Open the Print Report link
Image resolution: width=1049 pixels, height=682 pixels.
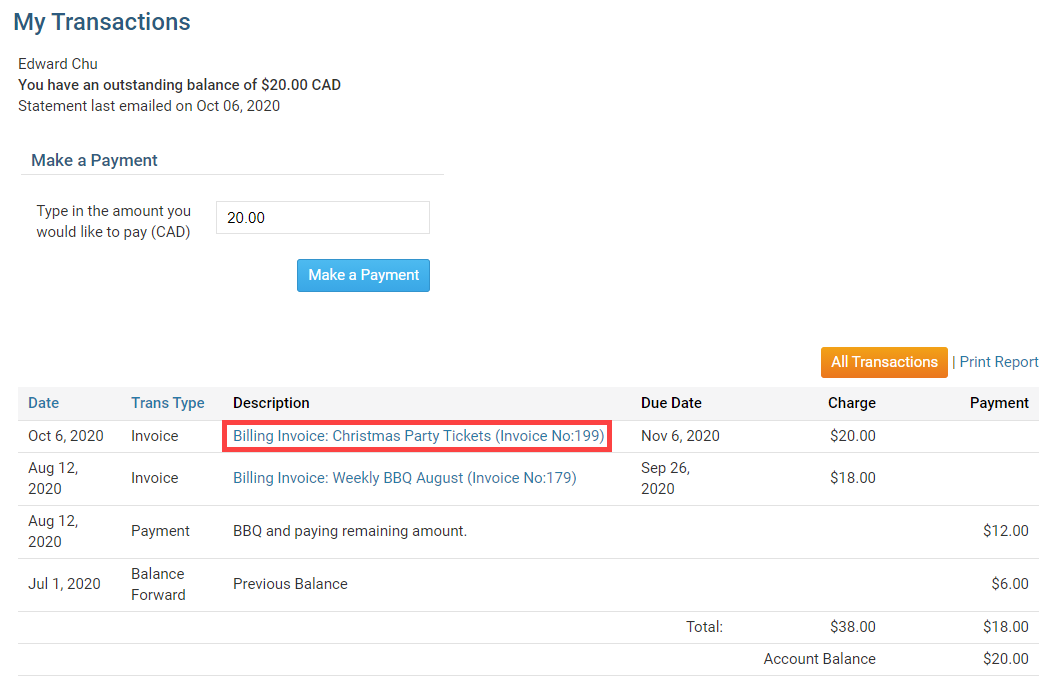[999, 362]
